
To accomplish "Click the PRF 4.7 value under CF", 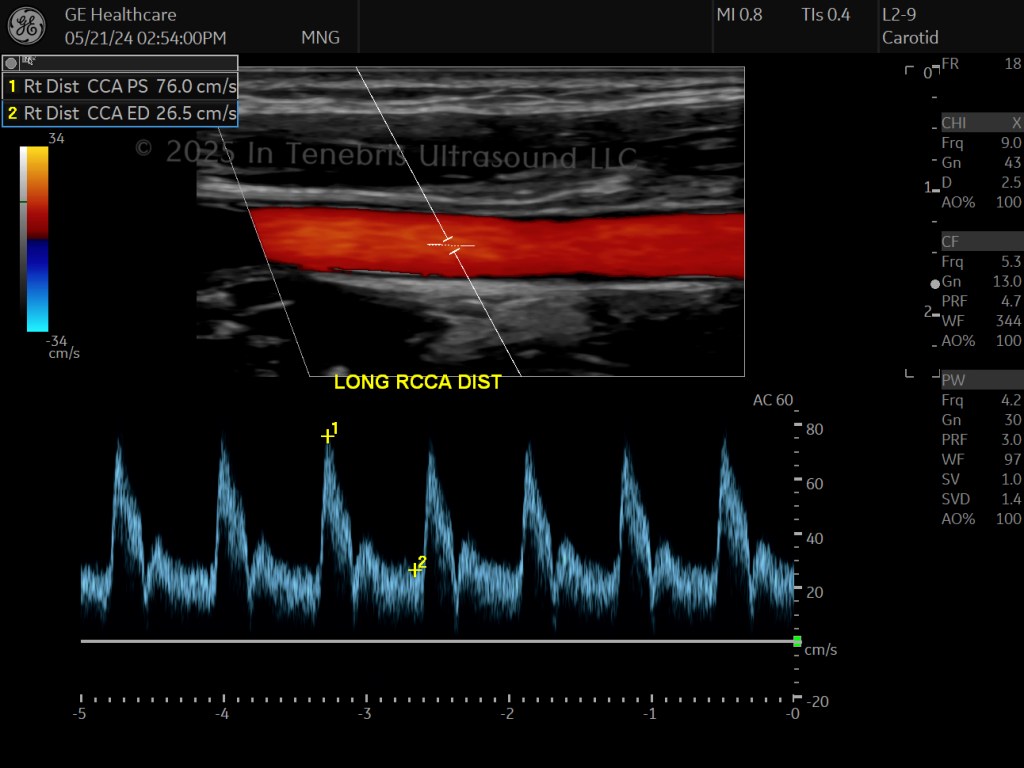I will pyautogui.click(x=1010, y=301).
